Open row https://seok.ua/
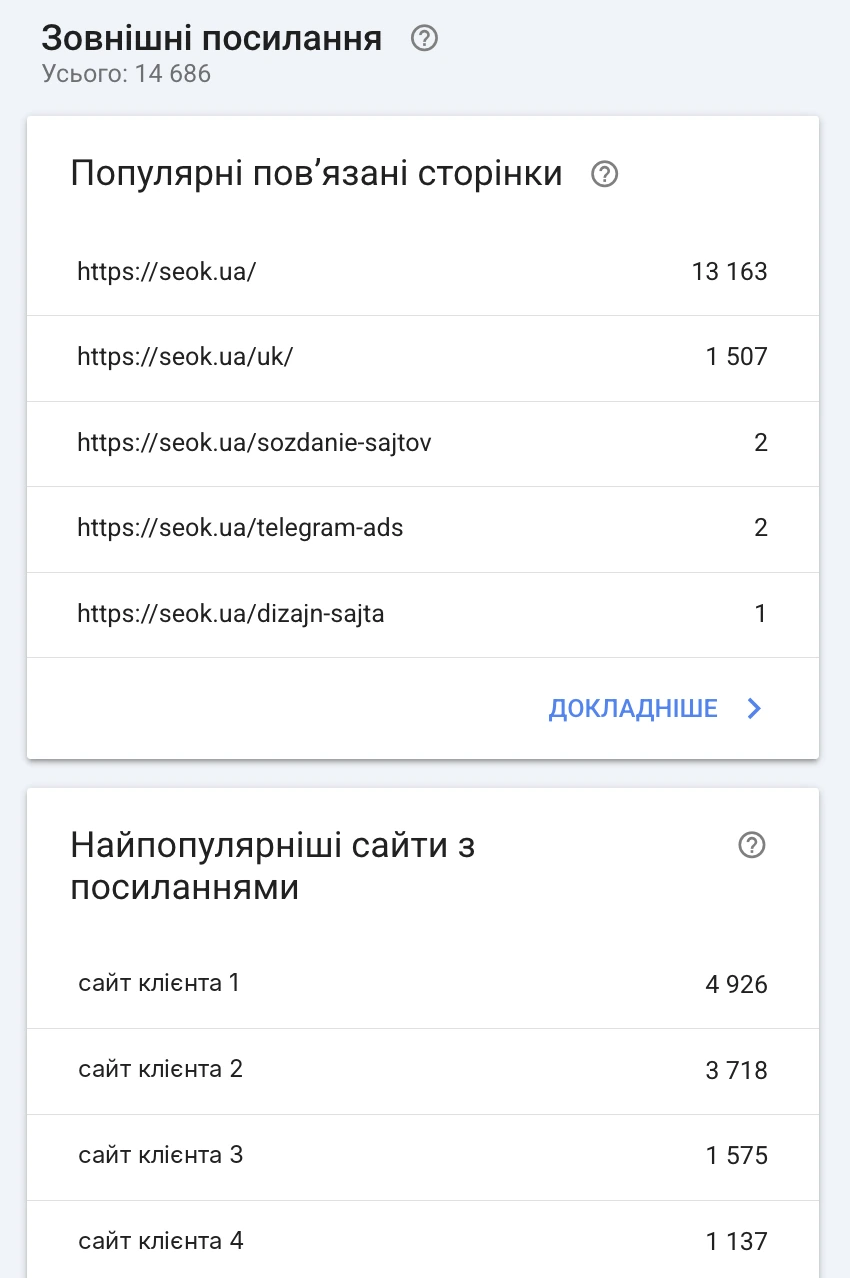The image size is (850, 1278). pyautogui.click(x=423, y=272)
